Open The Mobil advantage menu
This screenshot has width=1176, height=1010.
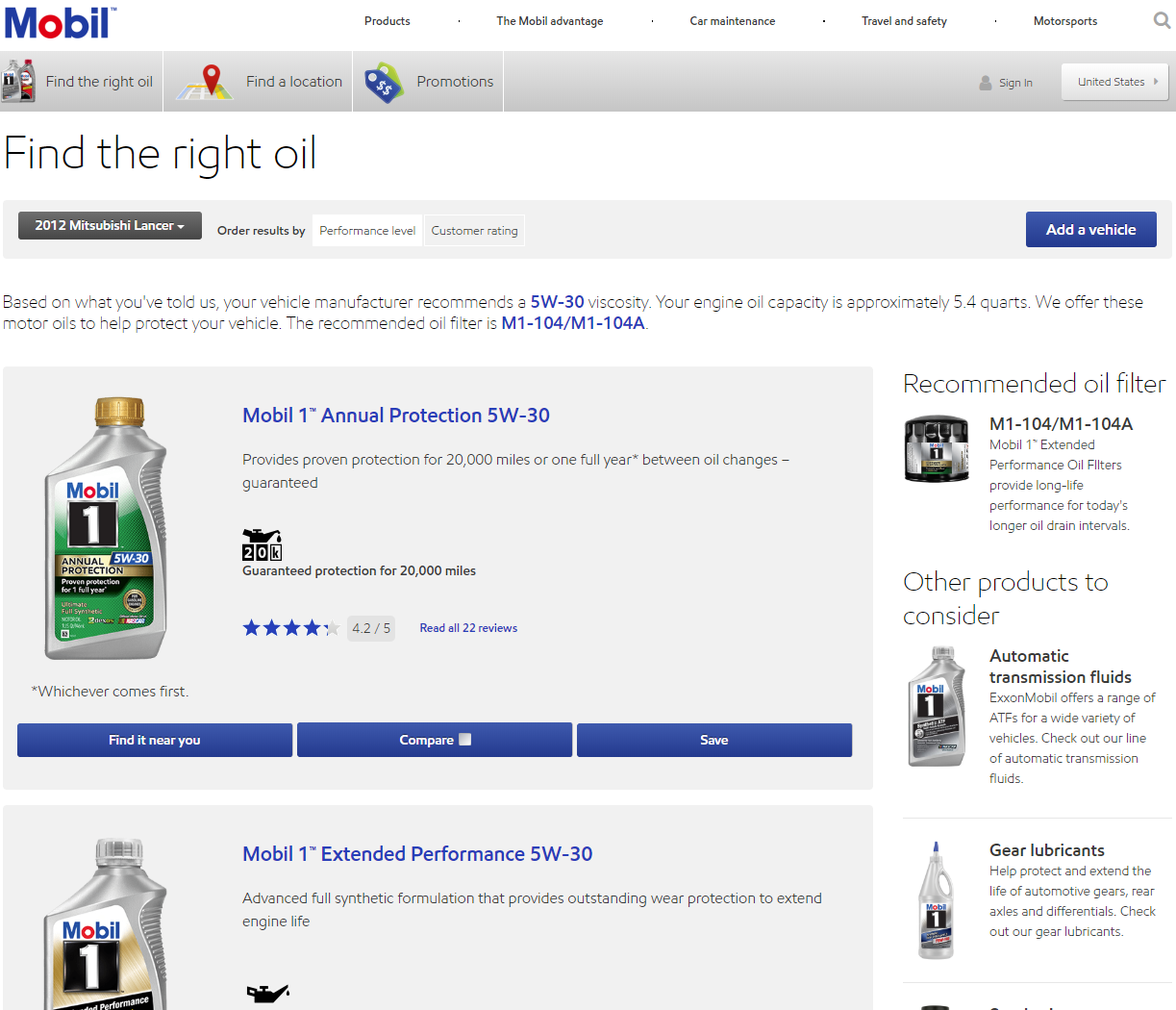[x=550, y=21]
